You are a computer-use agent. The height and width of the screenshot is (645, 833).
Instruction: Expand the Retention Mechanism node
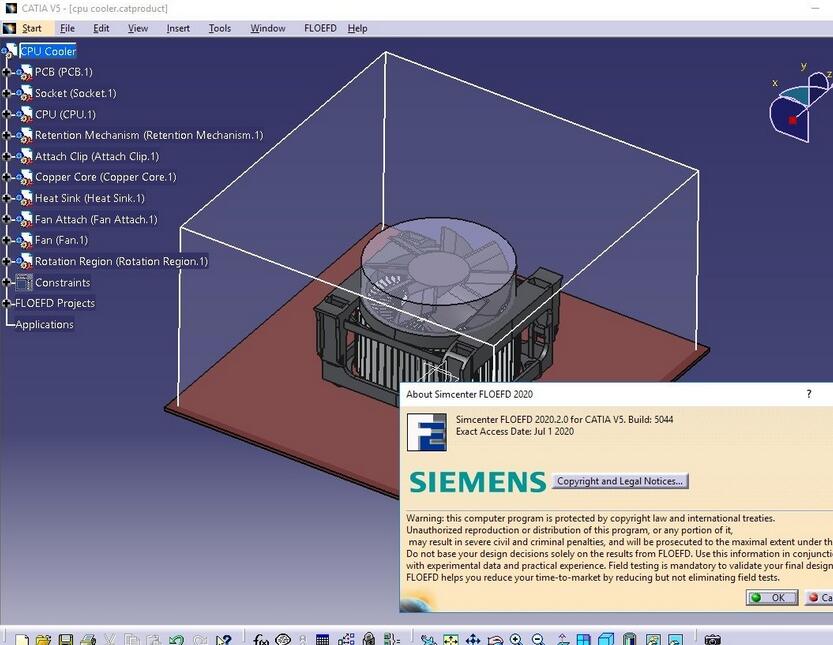[6, 135]
